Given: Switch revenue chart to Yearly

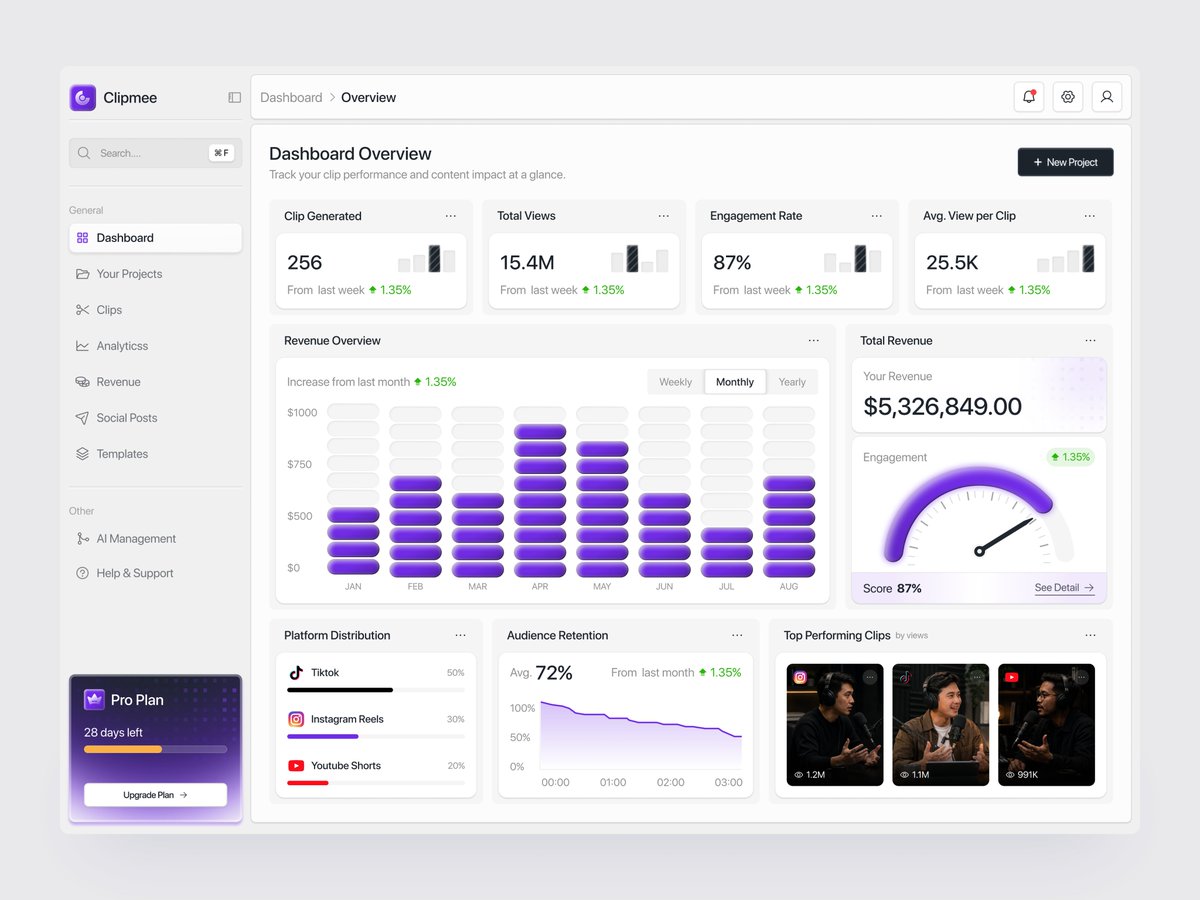Looking at the screenshot, I should pyautogui.click(x=792, y=382).
